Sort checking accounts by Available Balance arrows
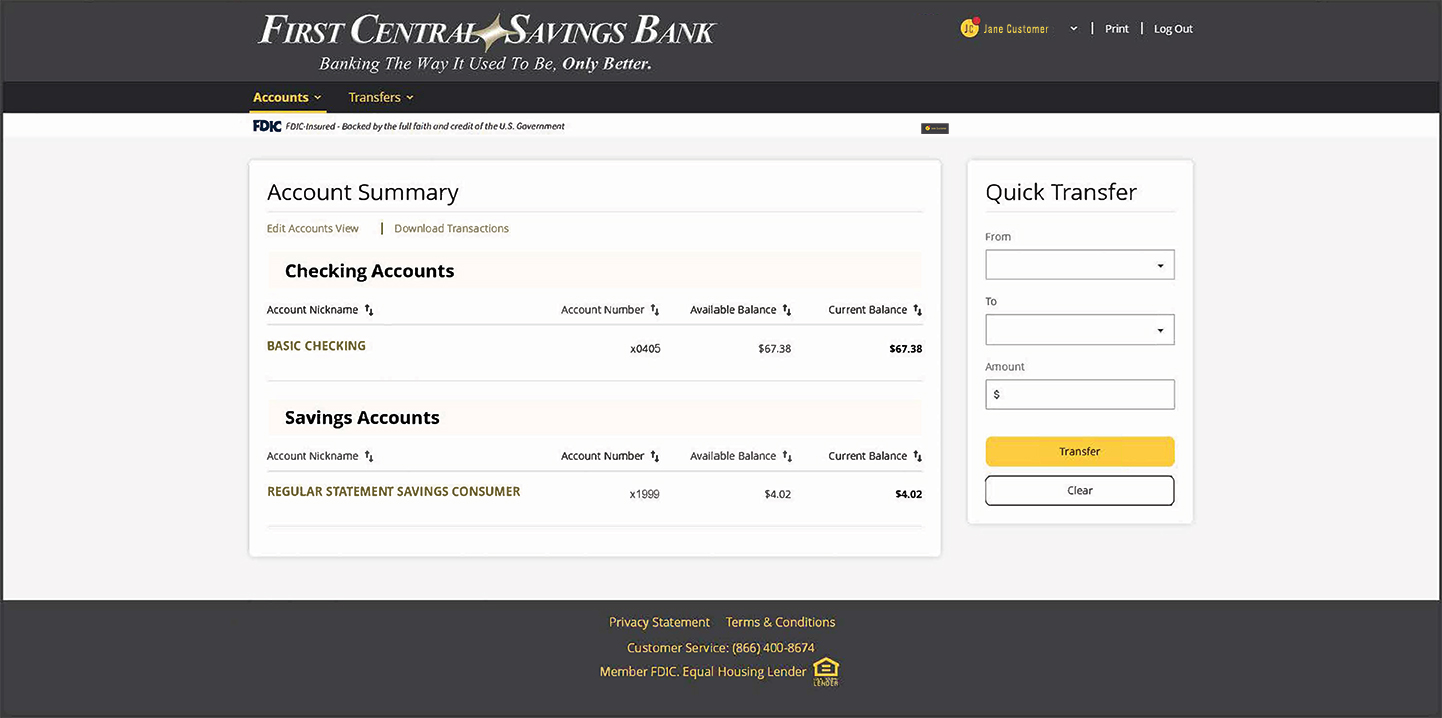 787,311
